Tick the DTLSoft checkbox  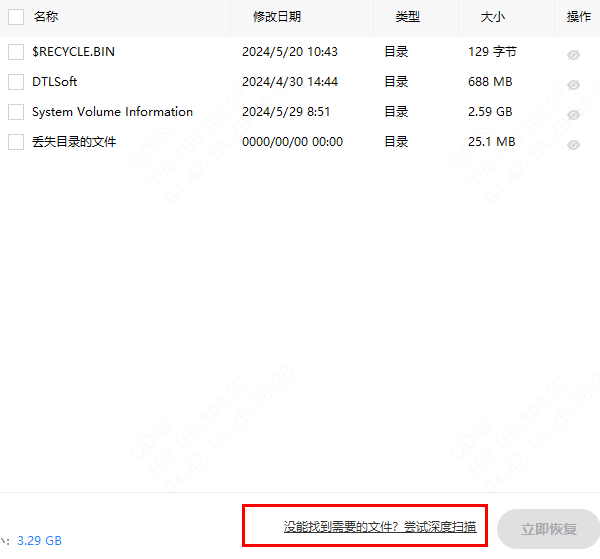coord(16,82)
